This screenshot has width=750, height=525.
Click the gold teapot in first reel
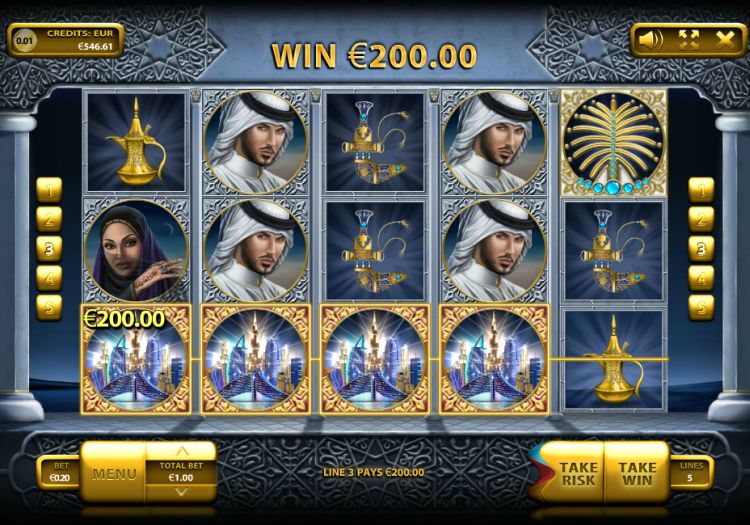136,142
